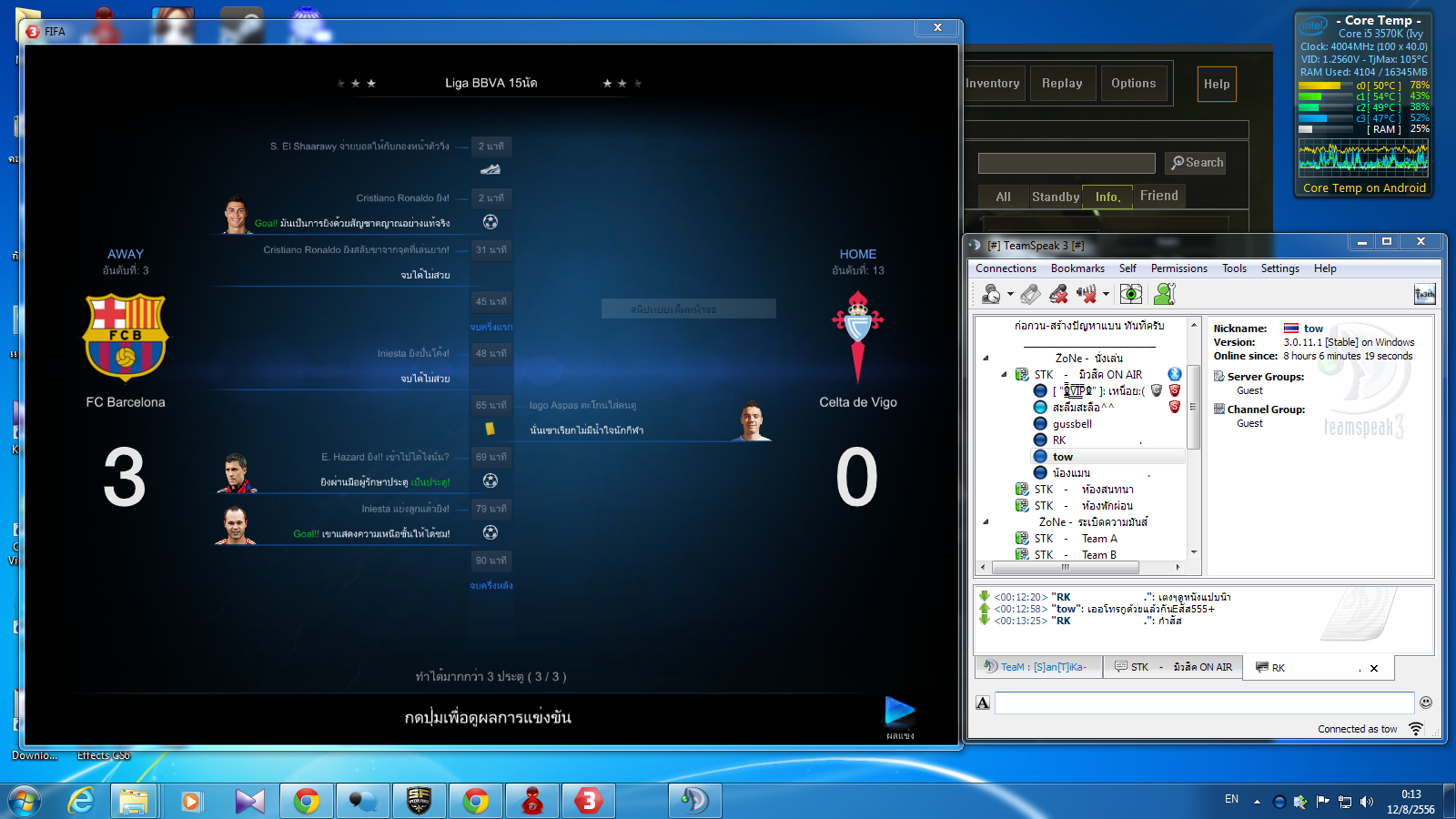Viewport: 1456px width, 819px height.
Task: Click the Celta de Vigo crest
Action: click(x=857, y=337)
